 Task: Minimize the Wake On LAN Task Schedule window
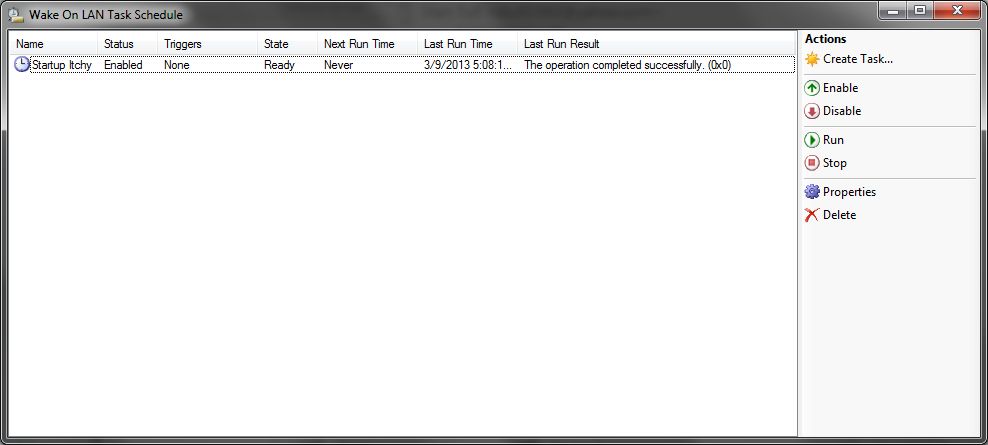tap(893, 11)
